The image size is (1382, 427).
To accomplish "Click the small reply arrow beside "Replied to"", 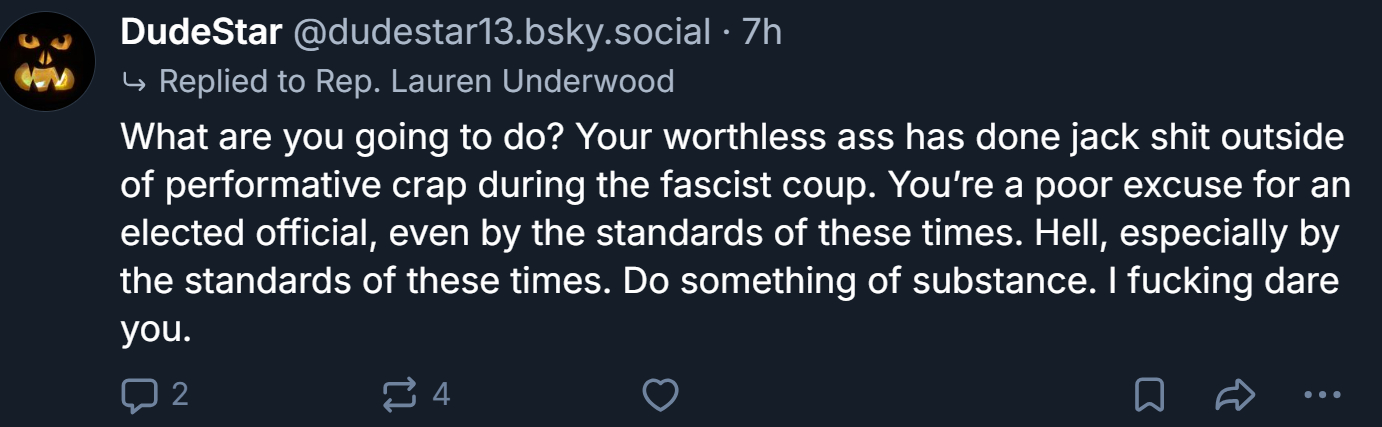I will 132,81.
